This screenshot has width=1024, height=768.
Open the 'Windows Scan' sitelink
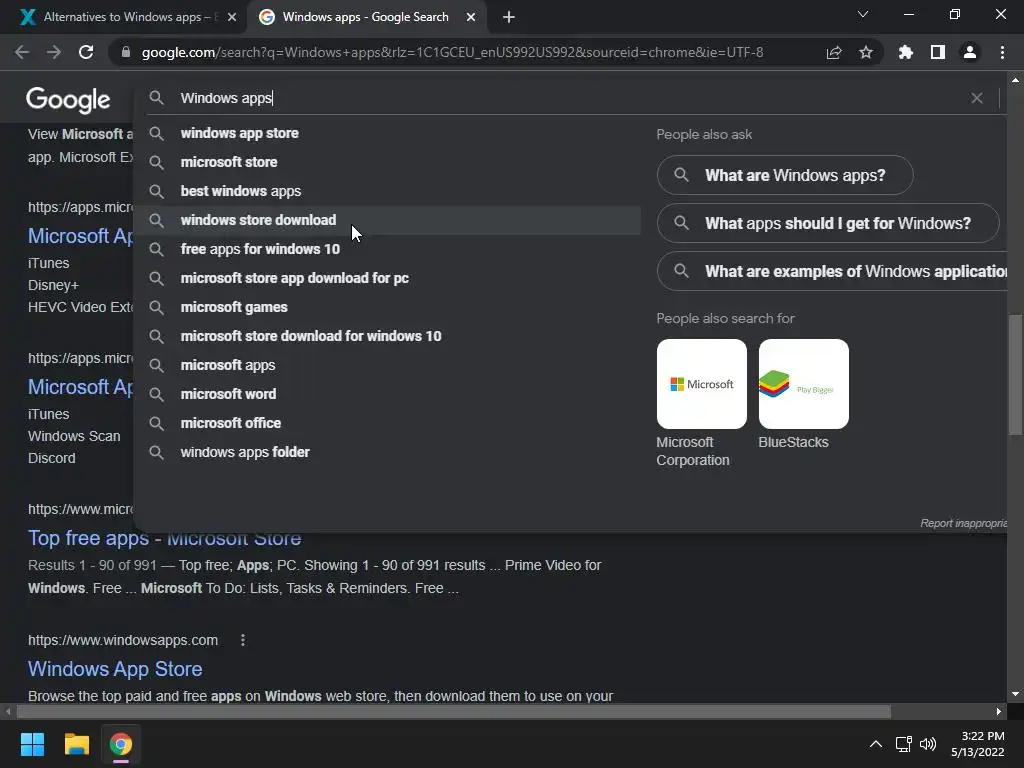pyautogui.click(x=74, y=436)
